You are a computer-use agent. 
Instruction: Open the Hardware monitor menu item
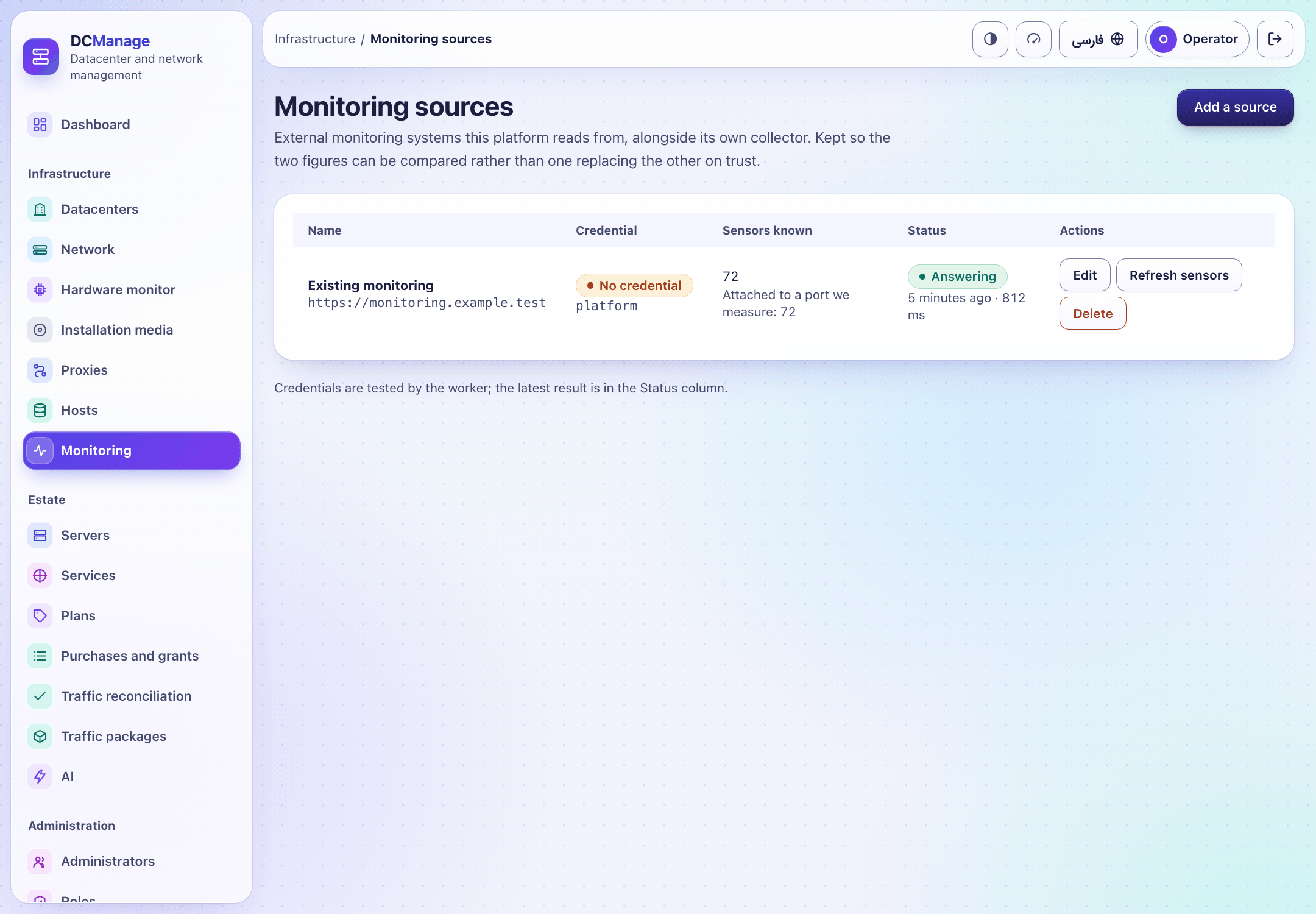132,290
